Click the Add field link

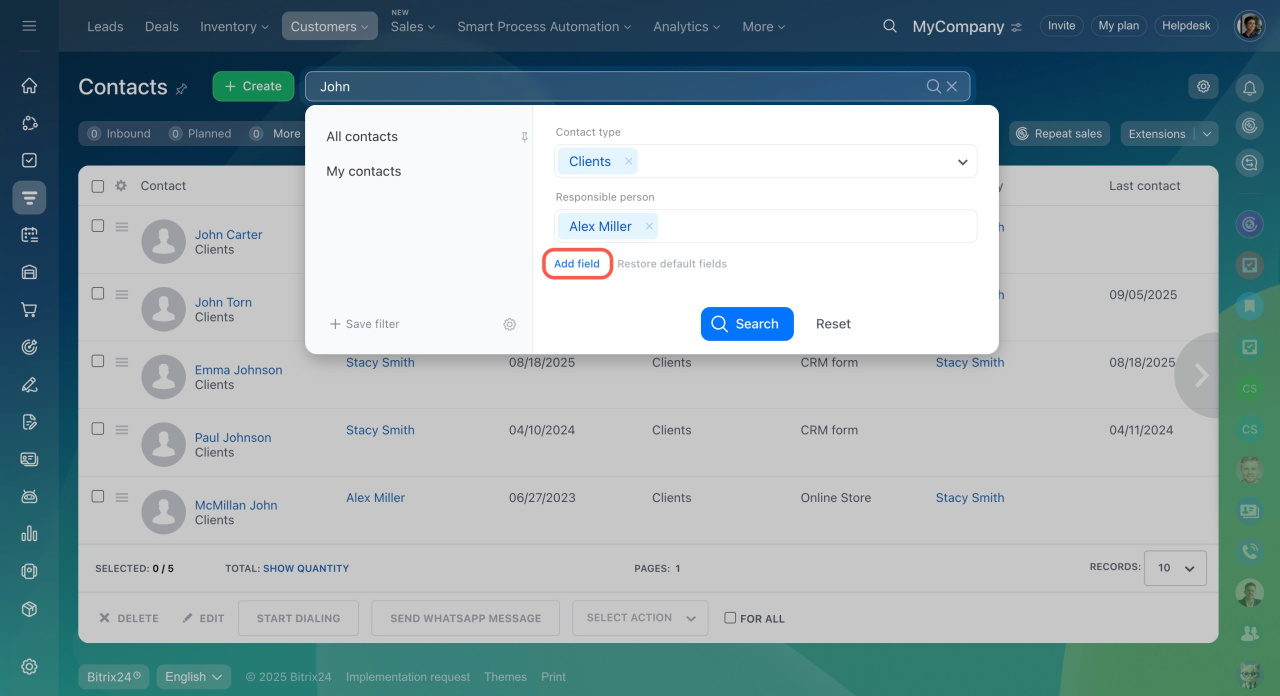tap(577, 264)
